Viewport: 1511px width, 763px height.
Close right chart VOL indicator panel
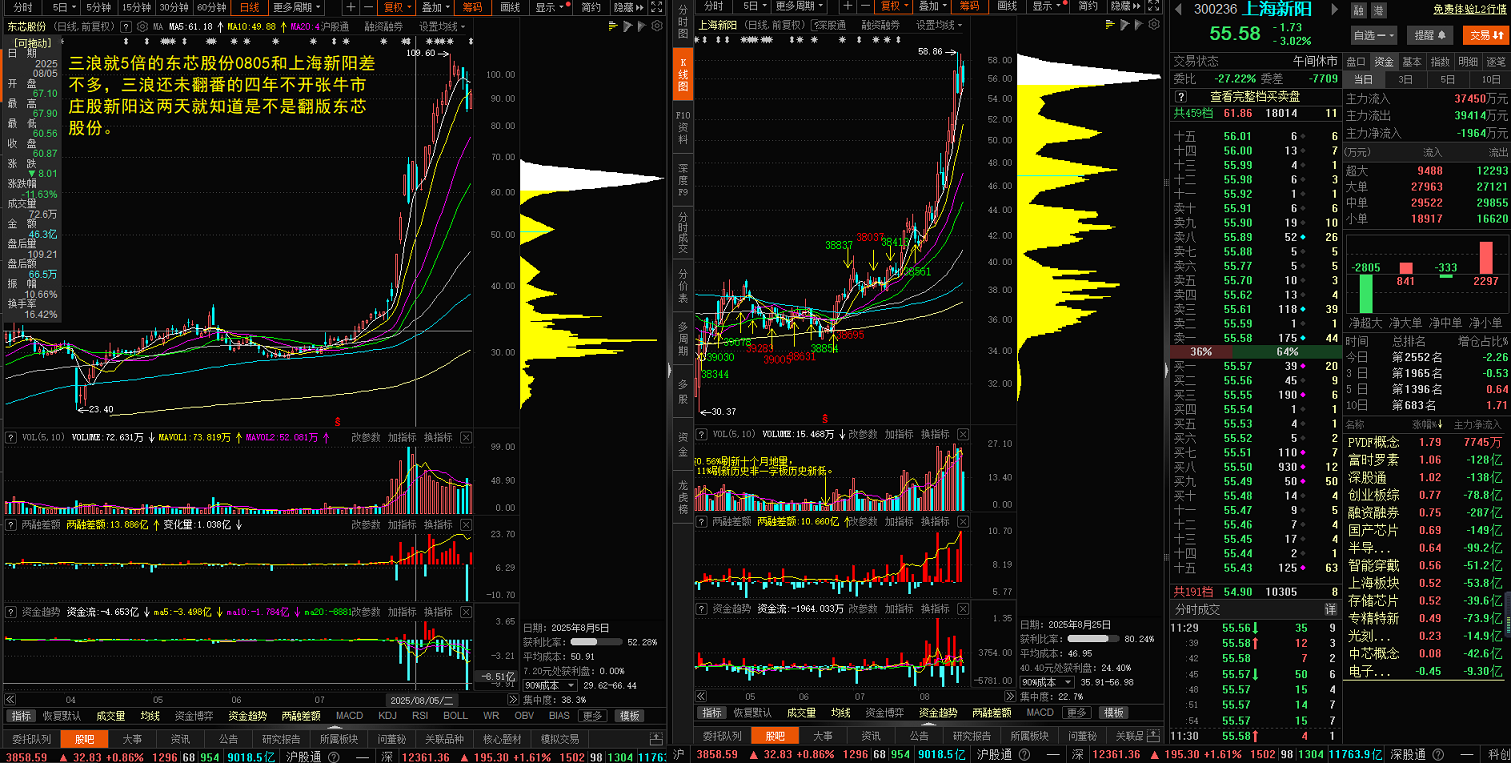point(962,434)
